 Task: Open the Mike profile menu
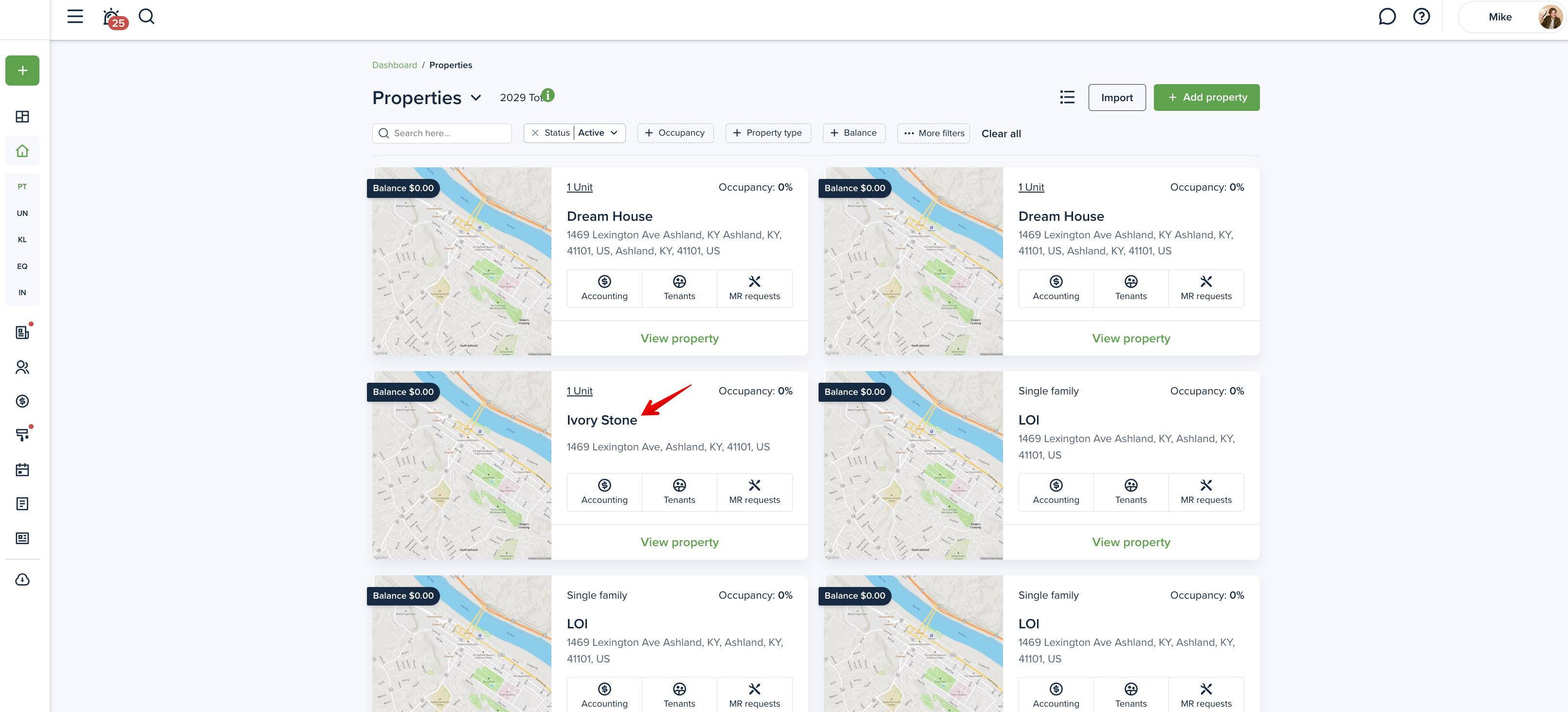1512,17
